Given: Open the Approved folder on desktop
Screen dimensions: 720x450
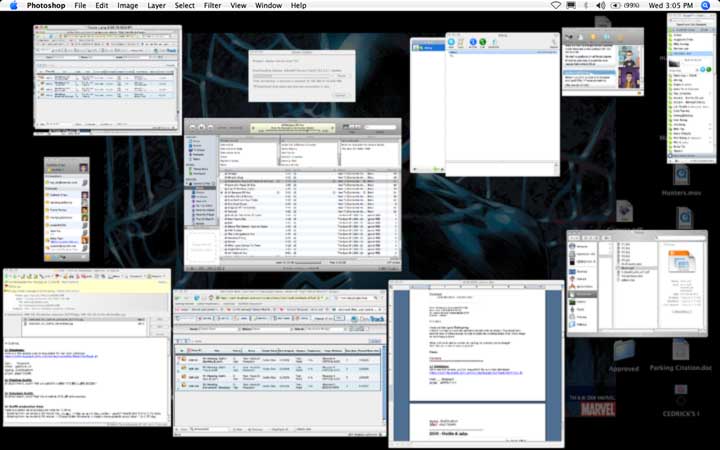Looking at the screenshot, I should [x=624, y=356].
